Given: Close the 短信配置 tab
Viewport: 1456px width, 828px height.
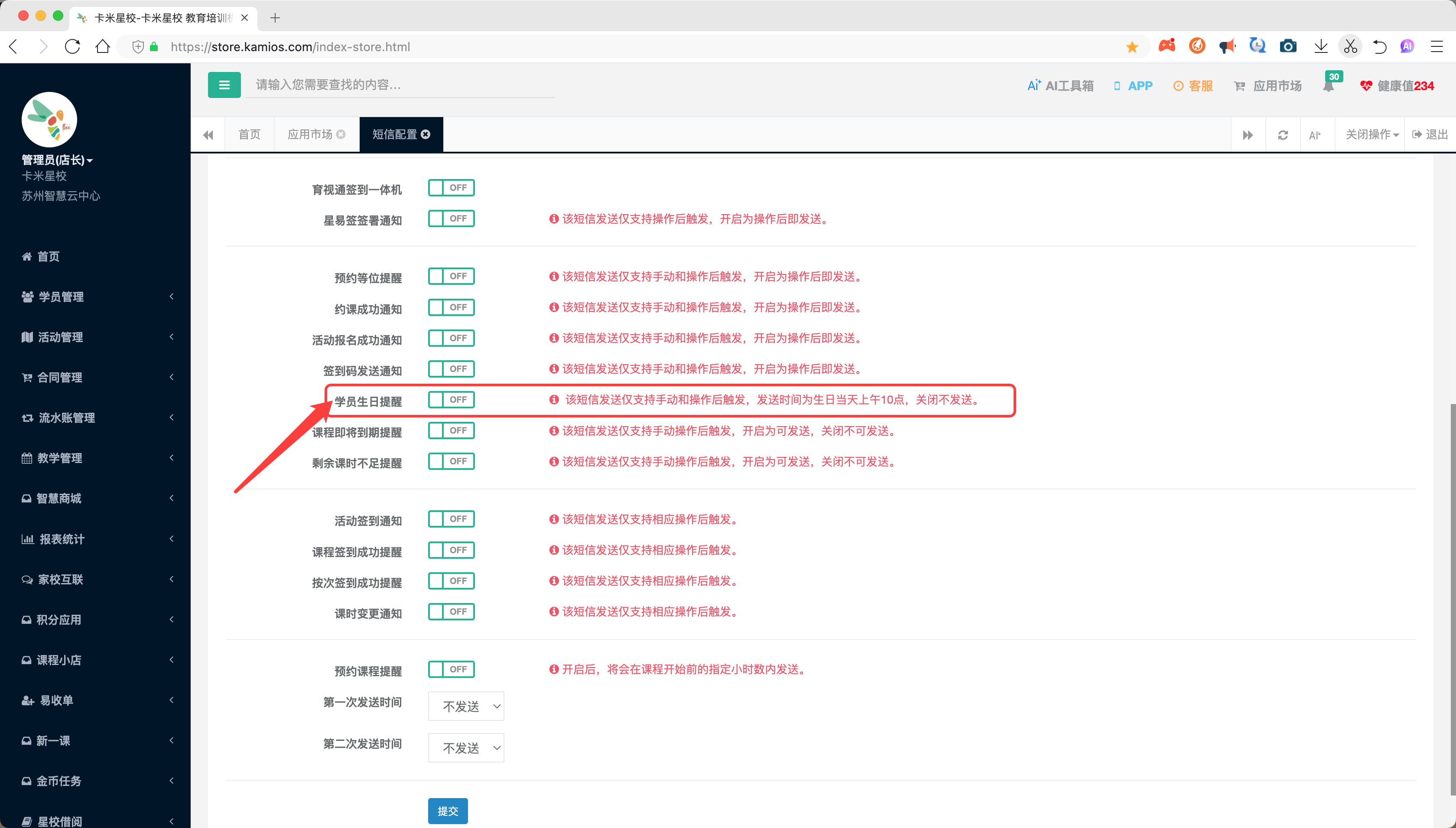Looking at the screenshot, I should pos(426,134).
